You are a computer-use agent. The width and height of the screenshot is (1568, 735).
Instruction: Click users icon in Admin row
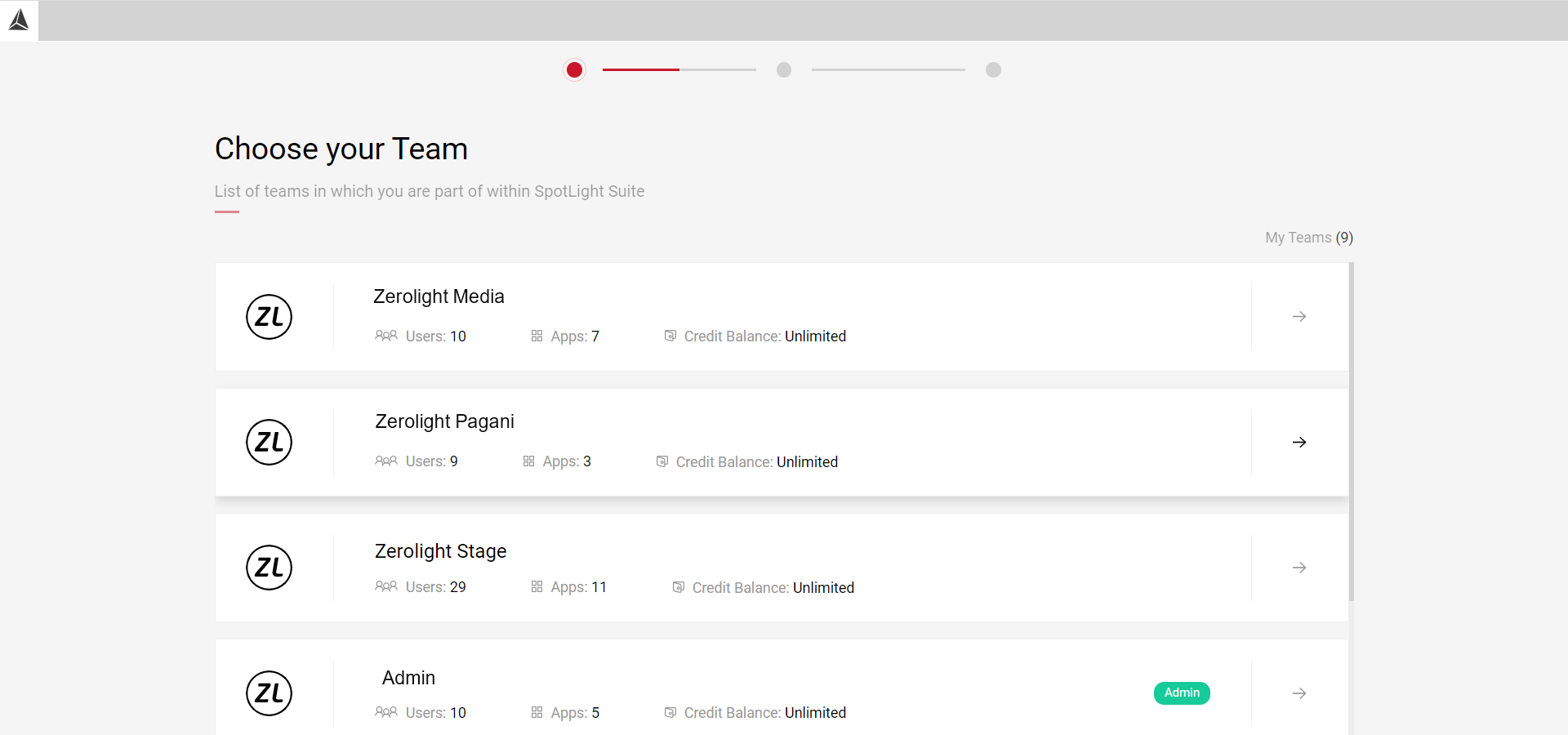coord(386,712)
